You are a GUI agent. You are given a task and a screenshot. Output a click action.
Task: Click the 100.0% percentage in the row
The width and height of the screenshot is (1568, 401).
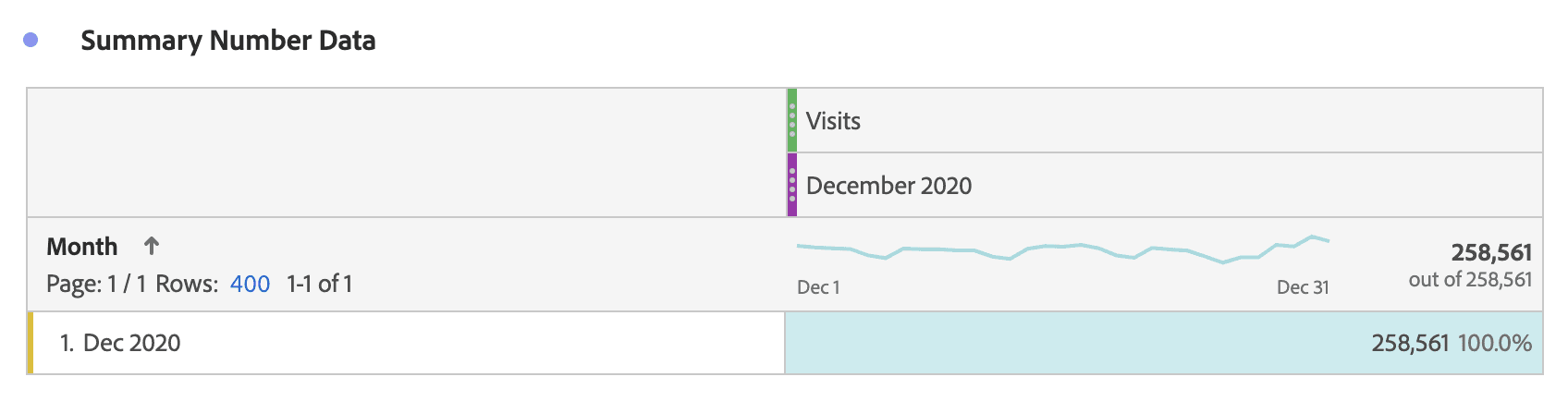point(1495,344)
